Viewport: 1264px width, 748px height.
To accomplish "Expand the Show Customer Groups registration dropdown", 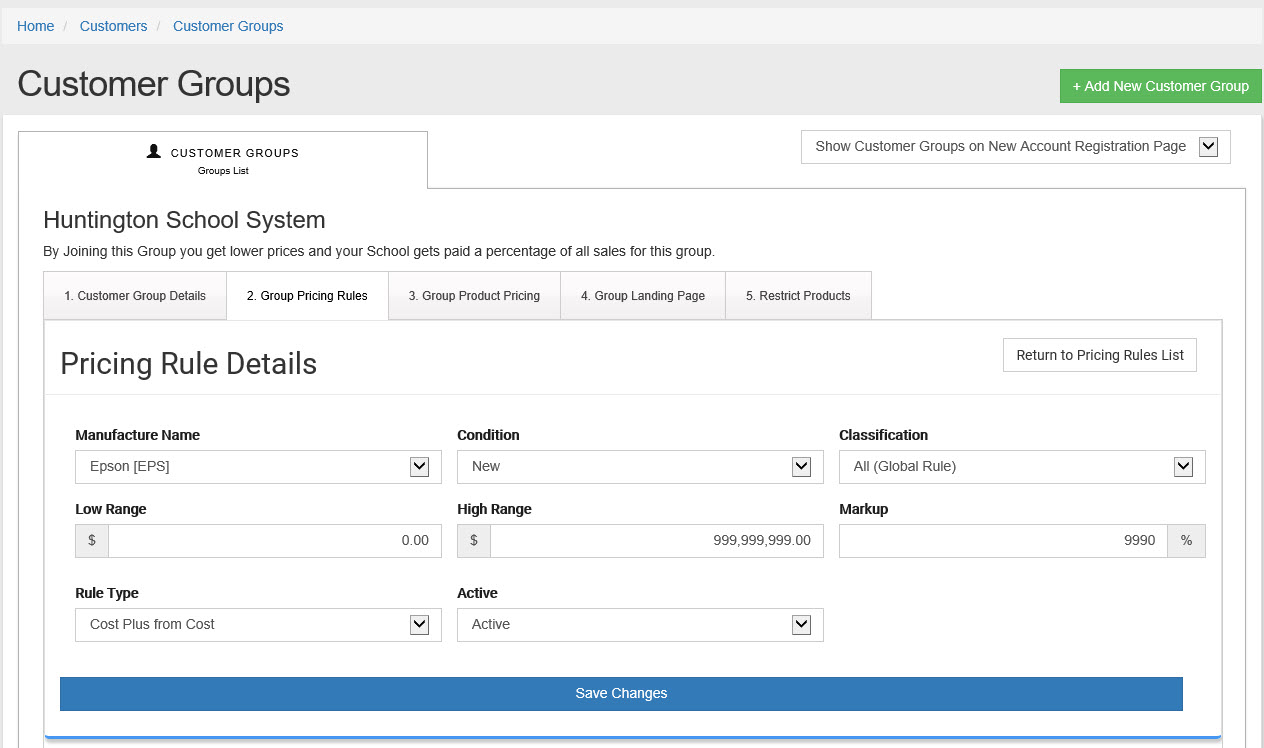I will (x=1015, y=147).
